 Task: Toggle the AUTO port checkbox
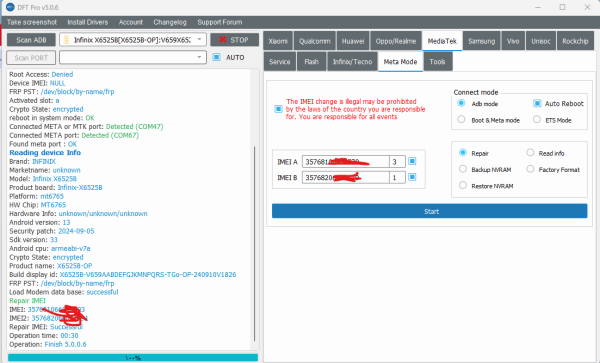[217, 57]
